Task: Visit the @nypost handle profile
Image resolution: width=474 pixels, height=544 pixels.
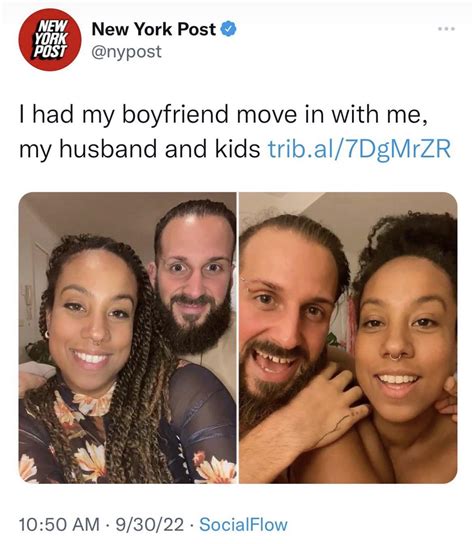Action: click(x=127, y=52)
